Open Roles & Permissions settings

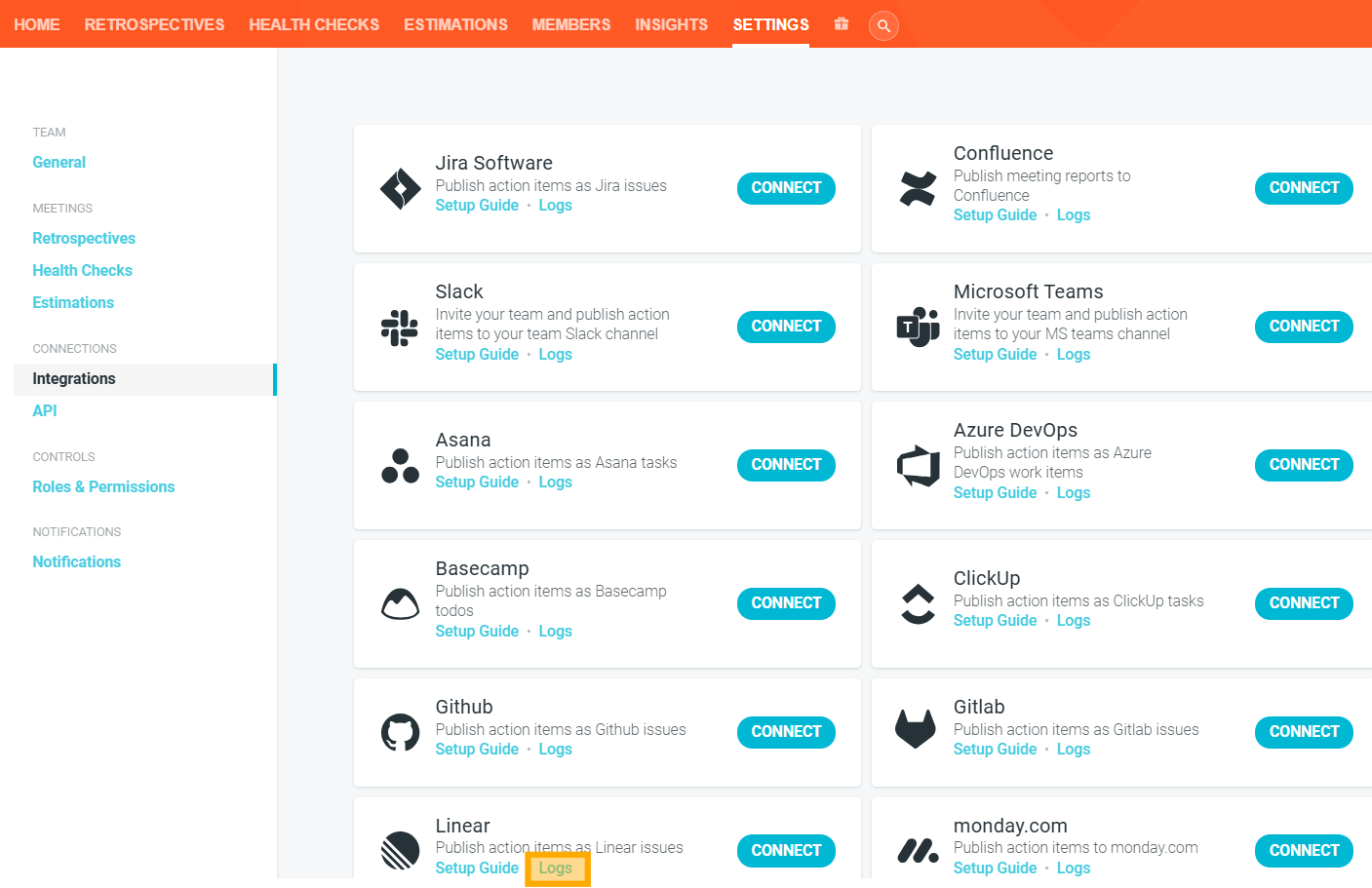[x=104, y=487]
